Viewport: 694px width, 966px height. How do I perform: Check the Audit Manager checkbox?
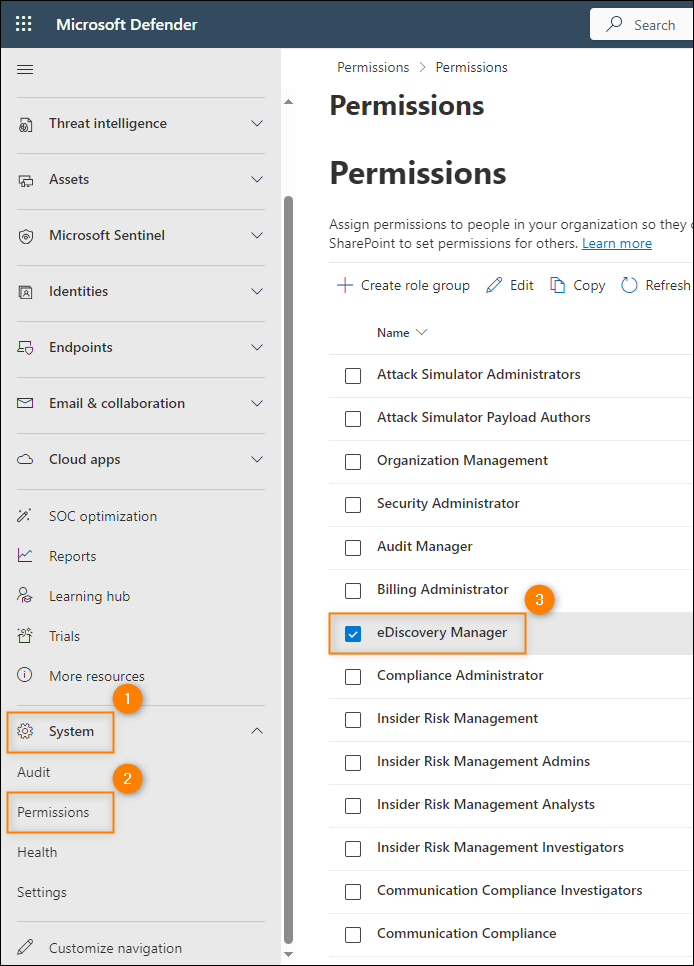353,548
